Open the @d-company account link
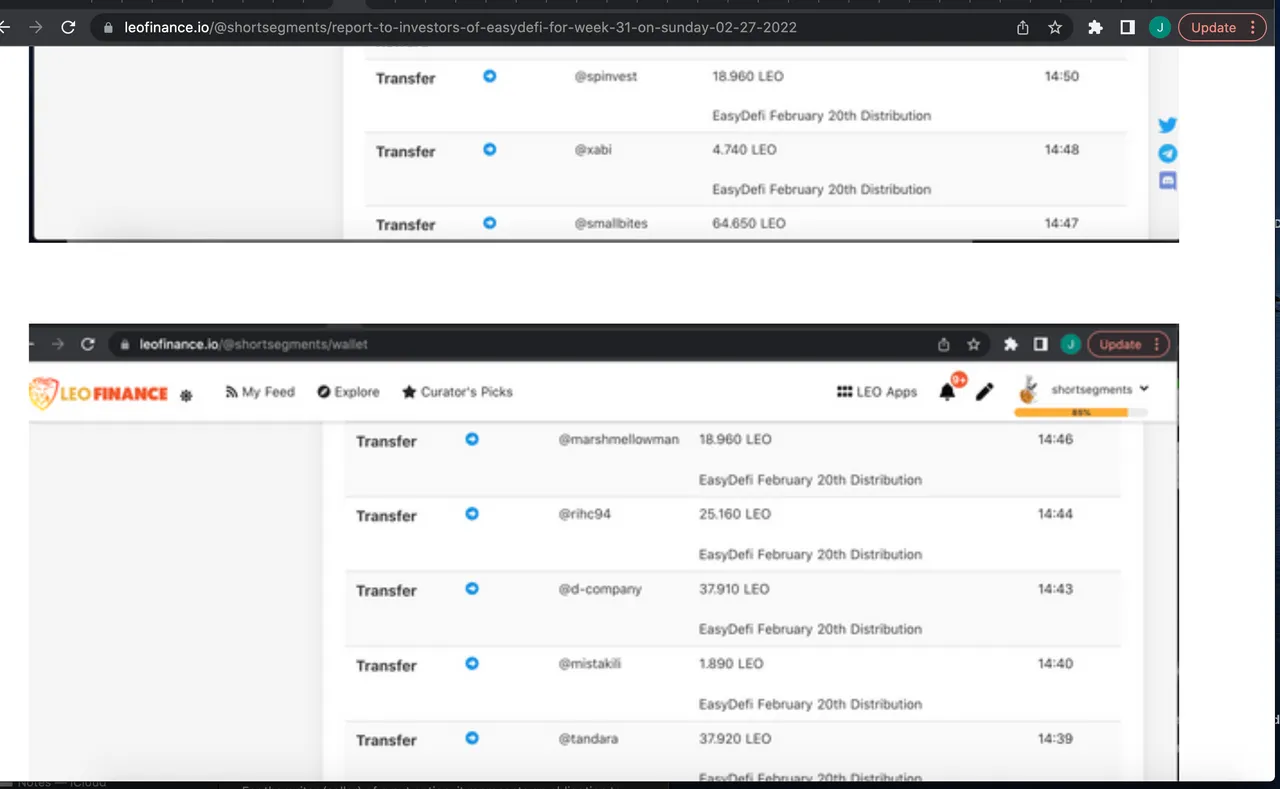Image resolution: width=1280 pixels, height=789 pixels. [600, 589]
